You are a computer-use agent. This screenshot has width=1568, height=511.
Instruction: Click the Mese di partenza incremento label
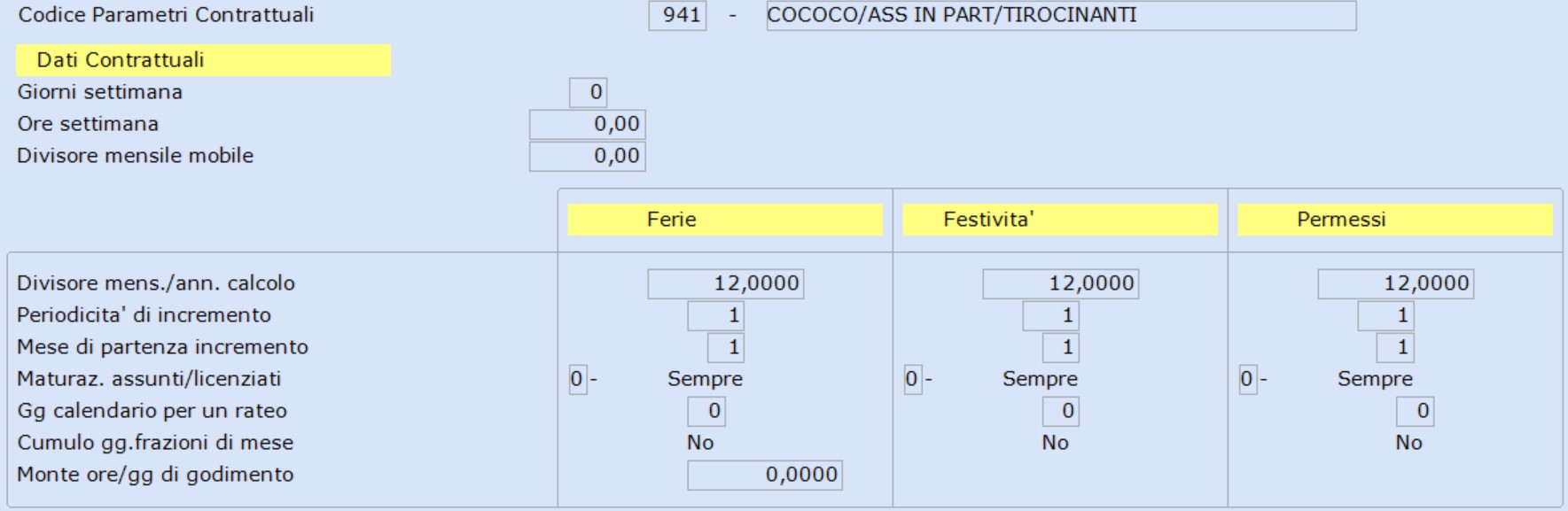coord(163,347)
